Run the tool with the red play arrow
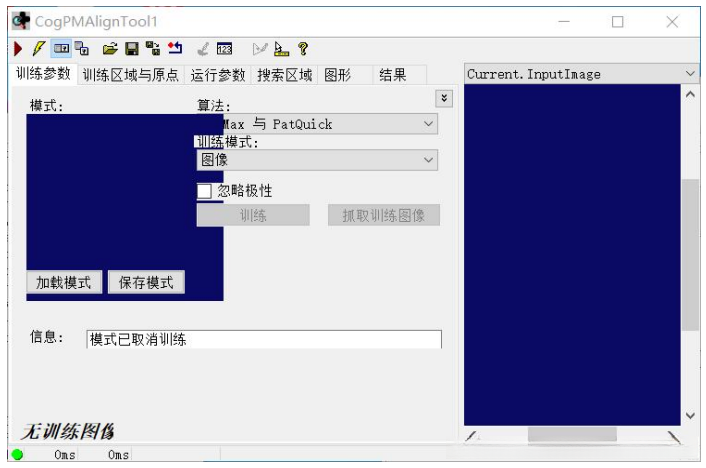 (x=18, y=49)
